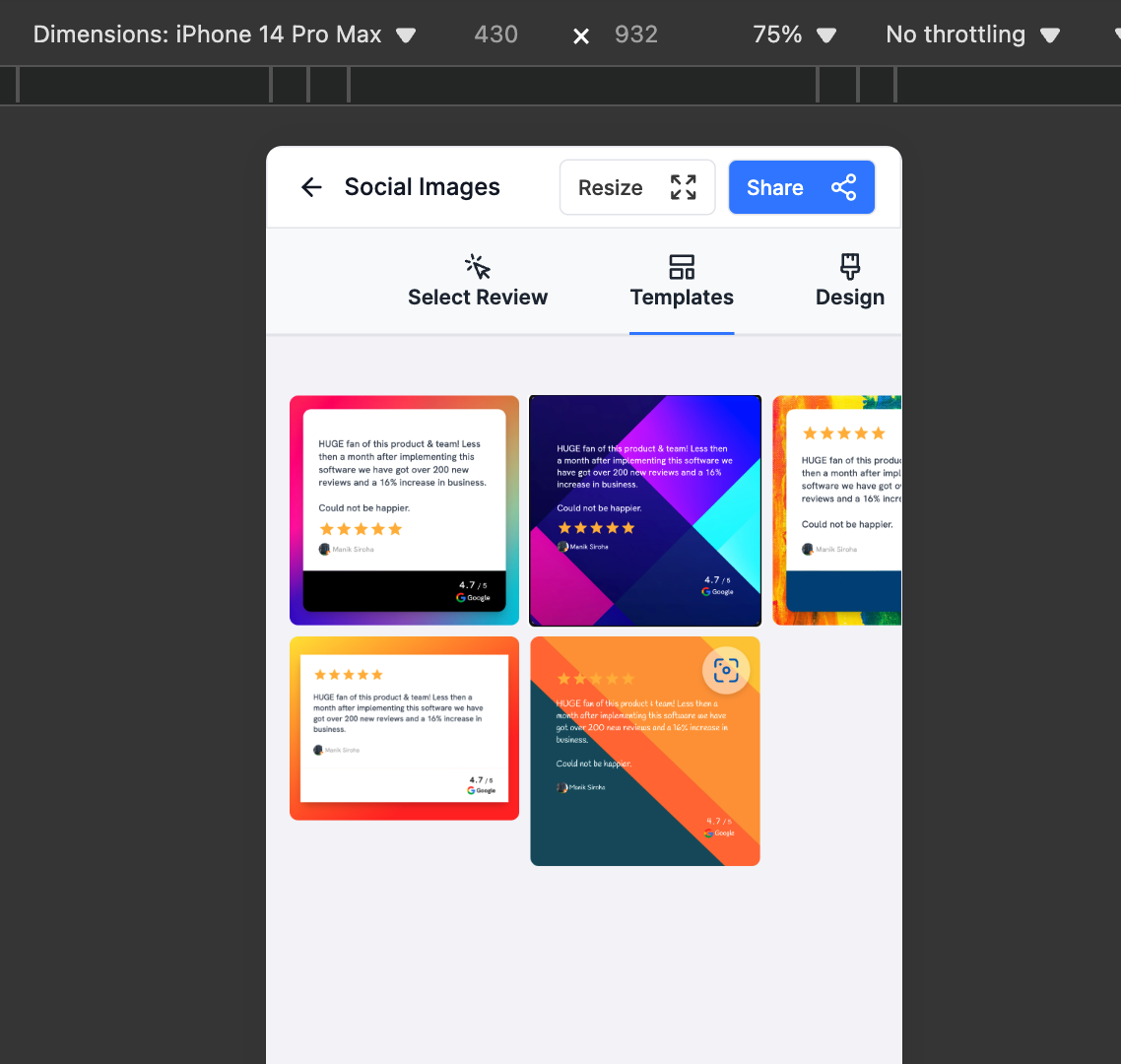
Task: Edit the viewport width field showing 430
Action: click(495, 34)
